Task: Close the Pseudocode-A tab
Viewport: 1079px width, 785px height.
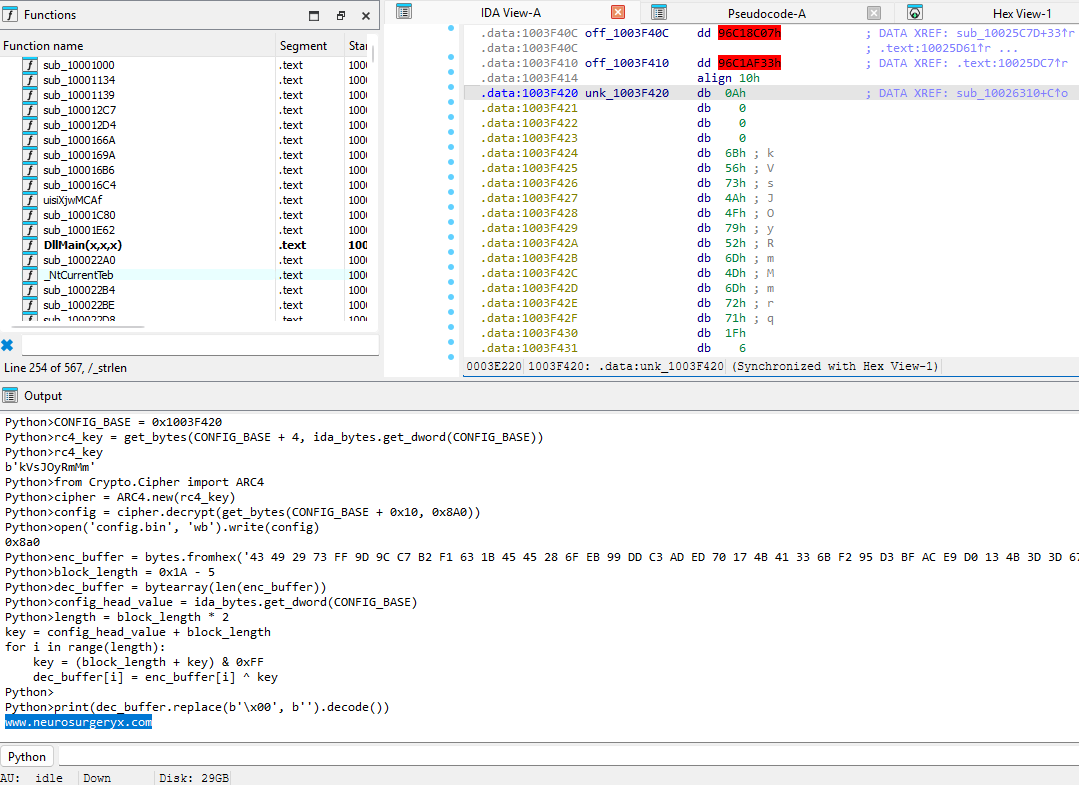Action: (x=874, y=12)
